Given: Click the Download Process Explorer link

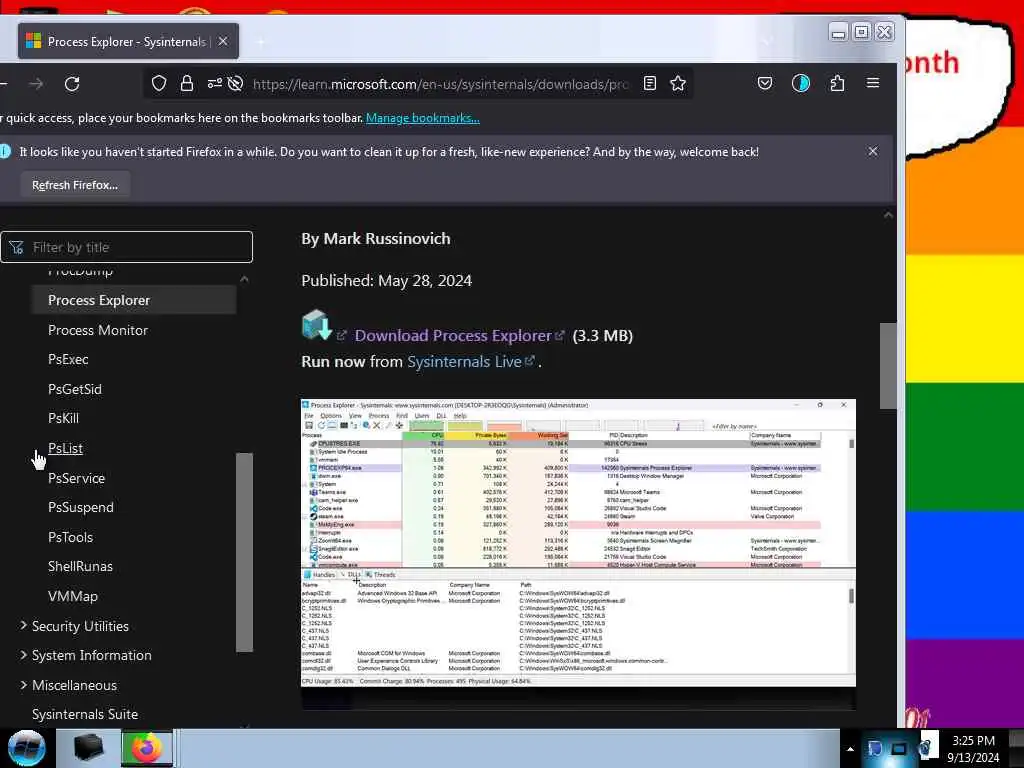Looking at the screenshot, I should point(453,336).
